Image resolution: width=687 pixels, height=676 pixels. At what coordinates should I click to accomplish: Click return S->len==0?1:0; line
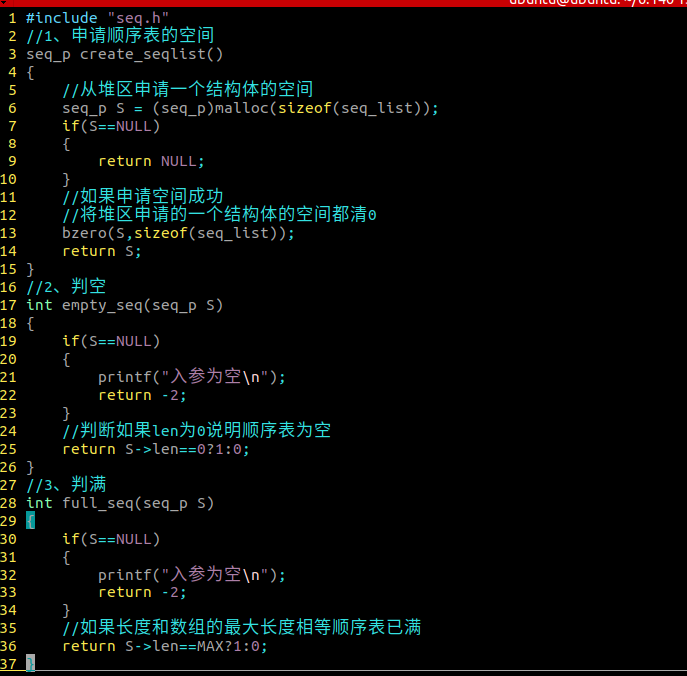tap(156, 449)
